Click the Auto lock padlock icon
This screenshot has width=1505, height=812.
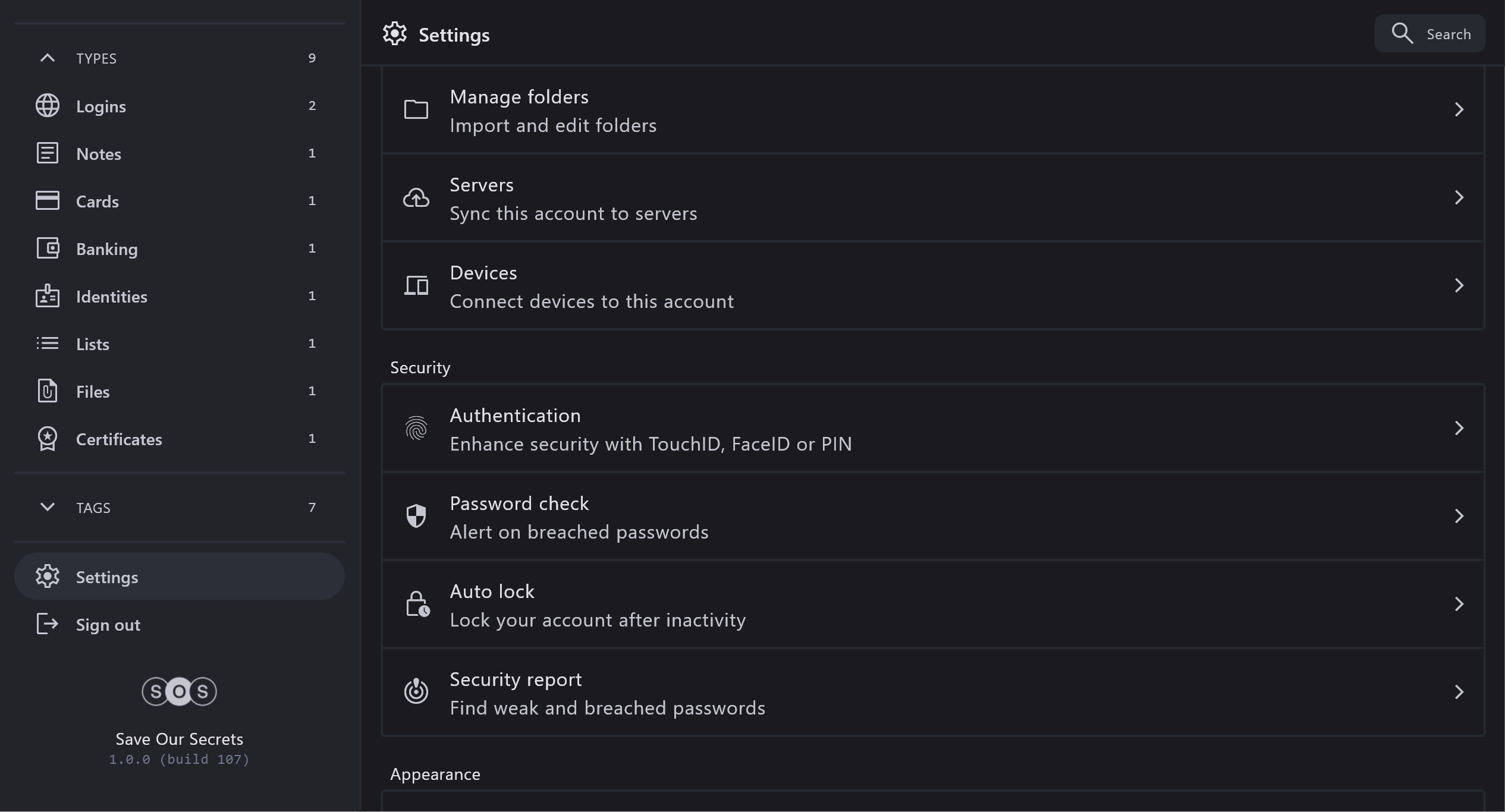tap(417, 604)
